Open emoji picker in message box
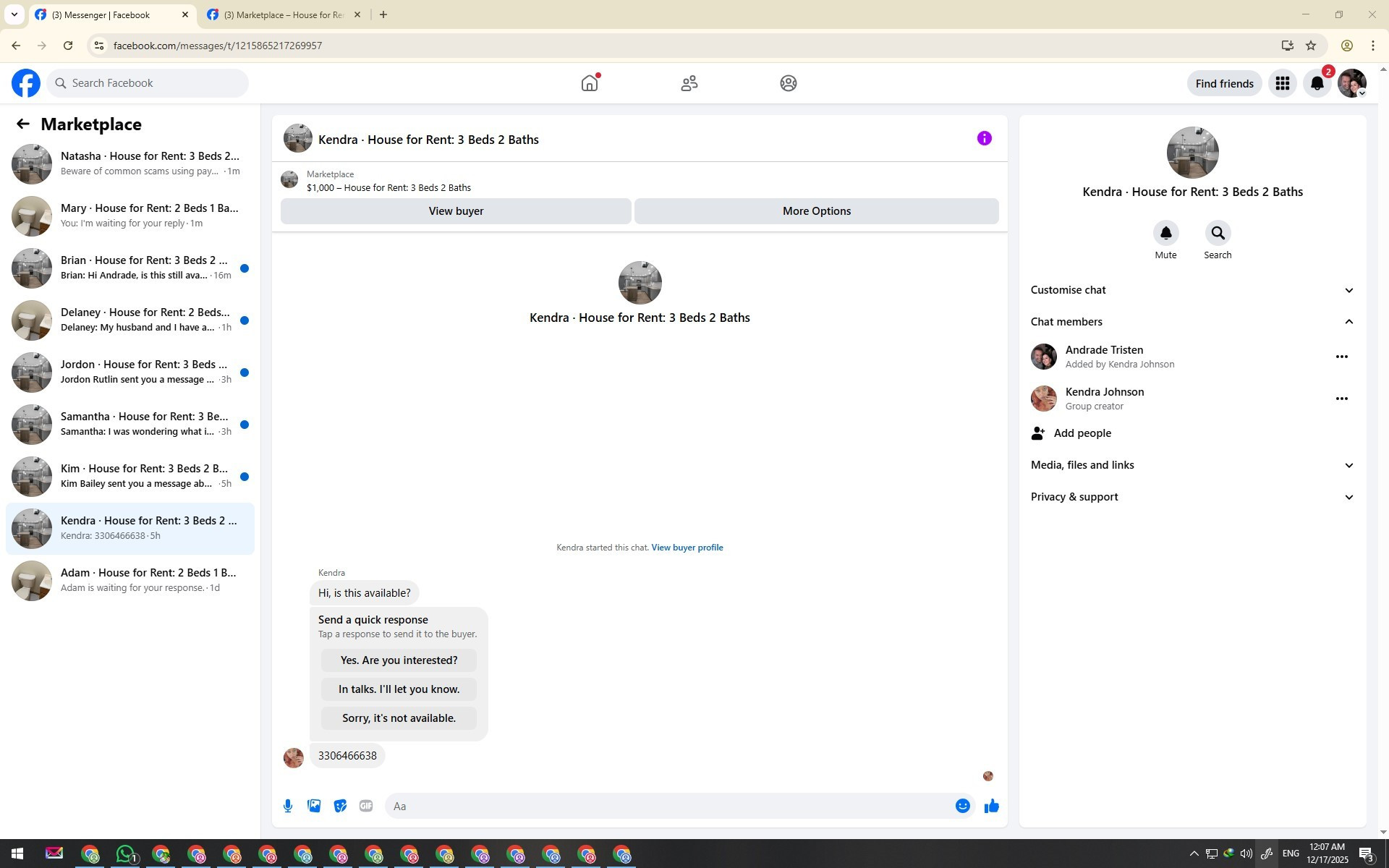Screen dimensions: 1389x868 tap(962, 806)
